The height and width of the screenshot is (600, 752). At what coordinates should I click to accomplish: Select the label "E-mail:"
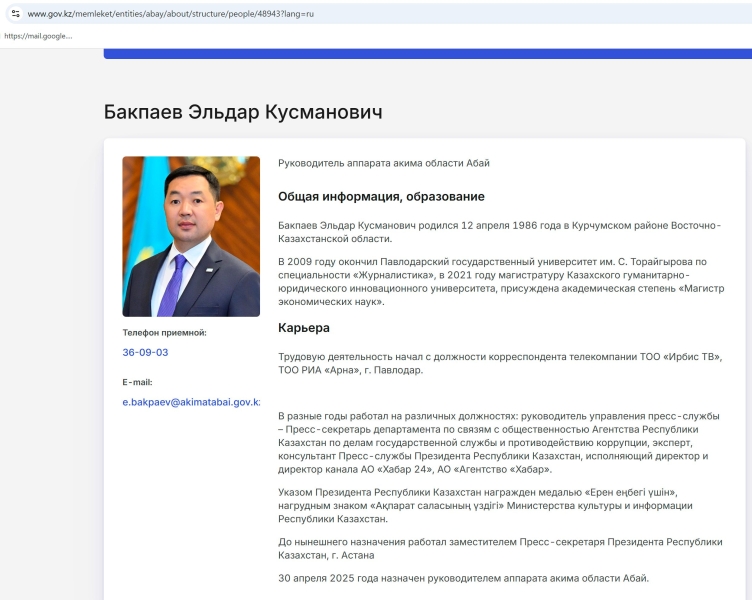(137, 382)
